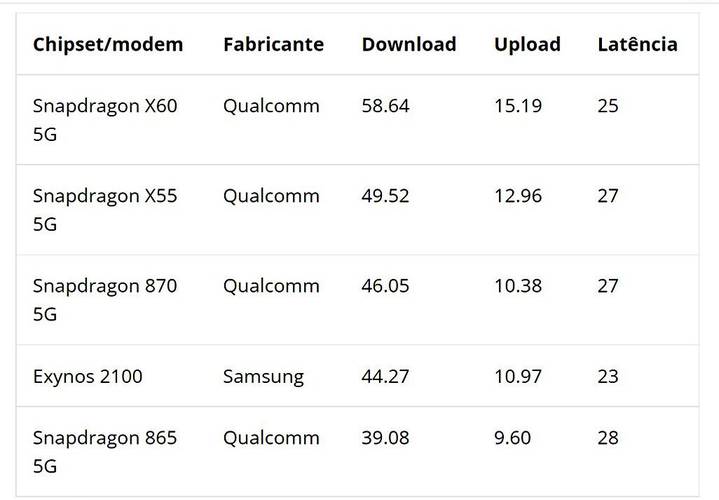
Task: Click upload value 9.60
Action: pyautogui.click(x=513, y=438)
